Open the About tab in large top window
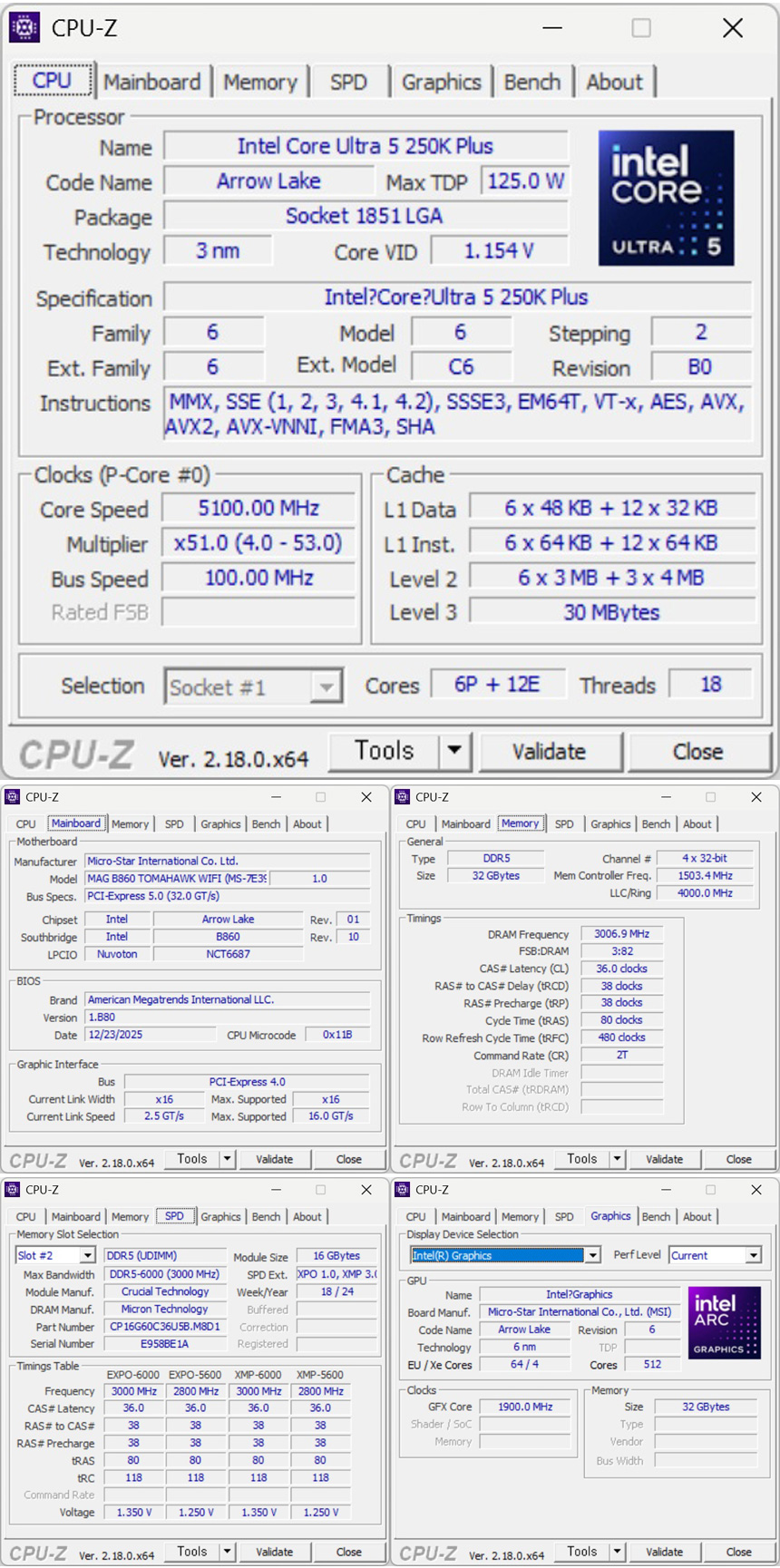 tap(614, 83)
